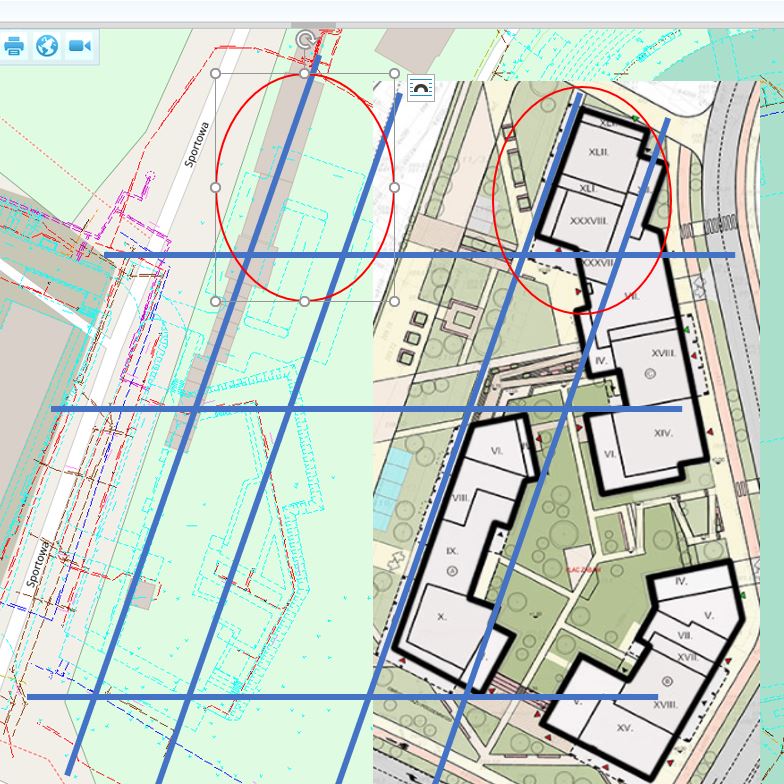Click the XV. building label
This screenshot has height=784, width=784.
pyautogui.click(x=624, y=728)
